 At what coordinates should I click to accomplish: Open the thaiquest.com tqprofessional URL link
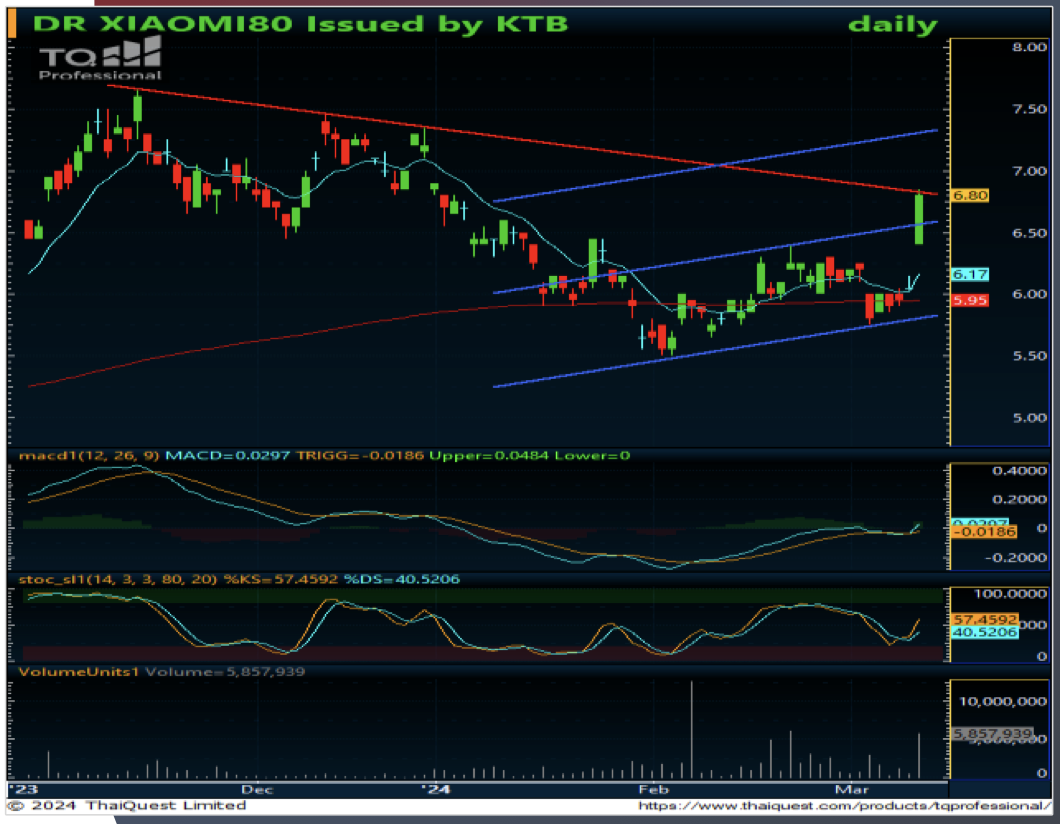coord(844,806)
